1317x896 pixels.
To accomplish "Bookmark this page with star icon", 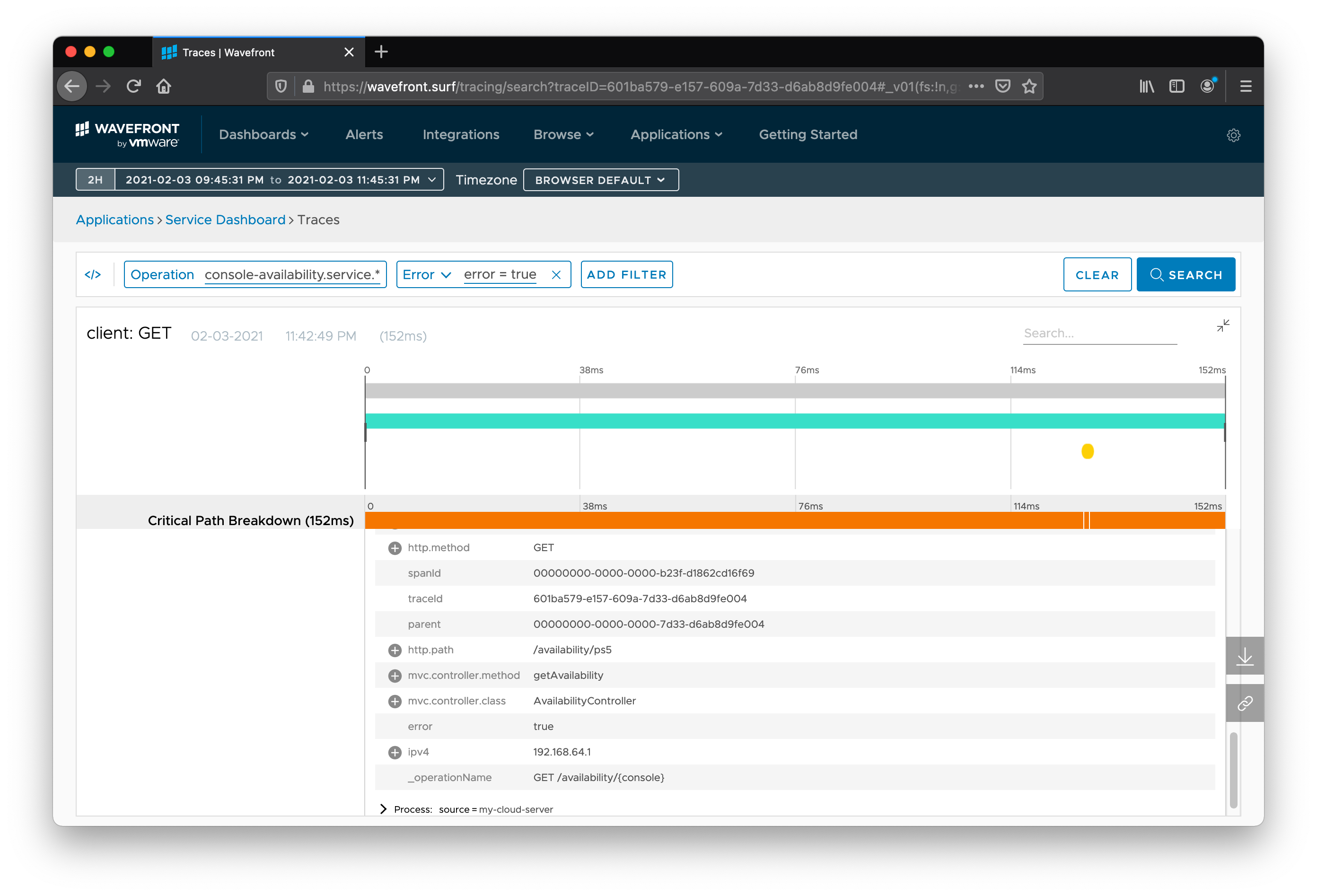I will coord(1029,86).
